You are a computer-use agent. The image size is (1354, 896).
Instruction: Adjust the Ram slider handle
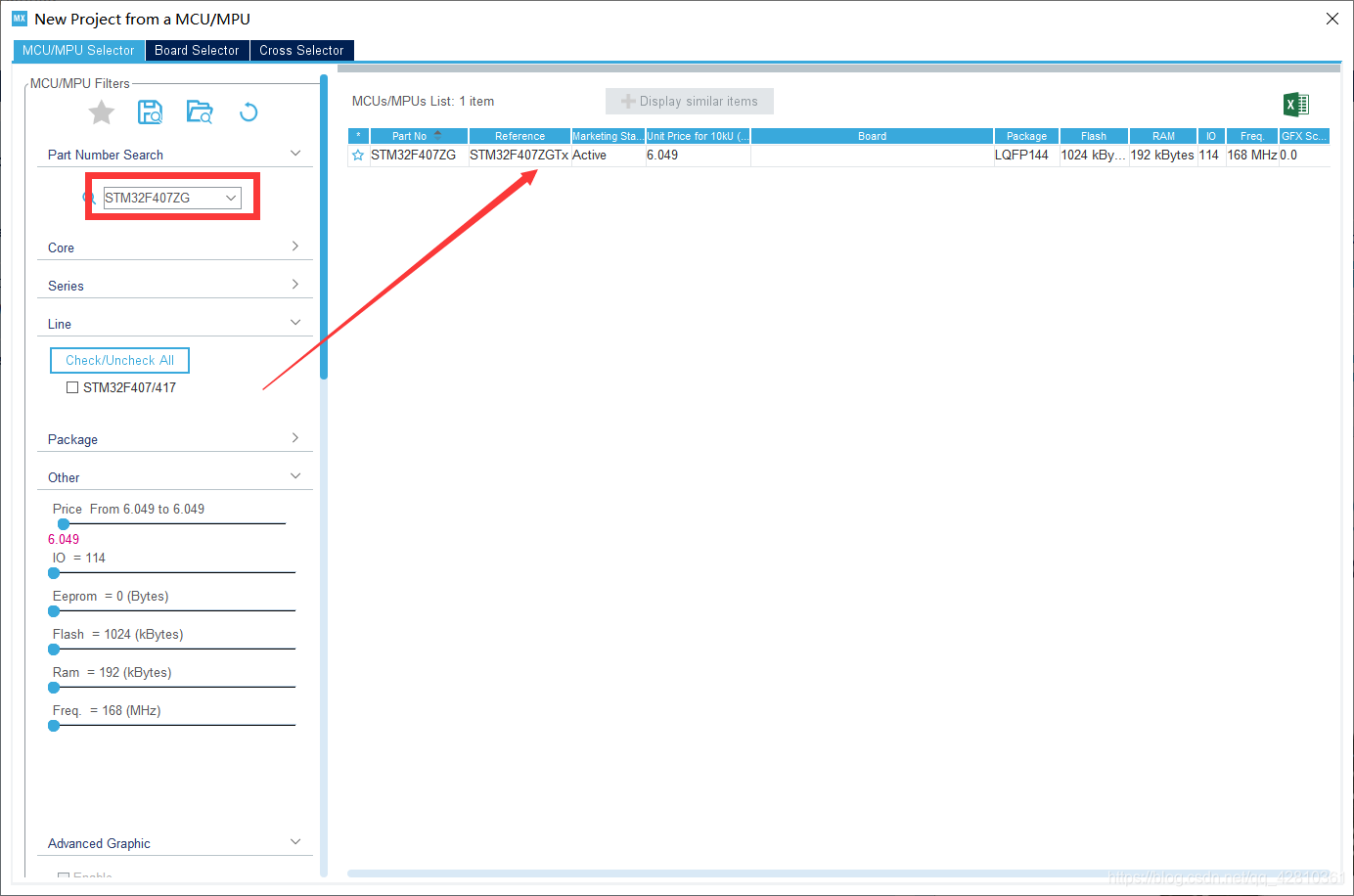[x=54, y=688]
